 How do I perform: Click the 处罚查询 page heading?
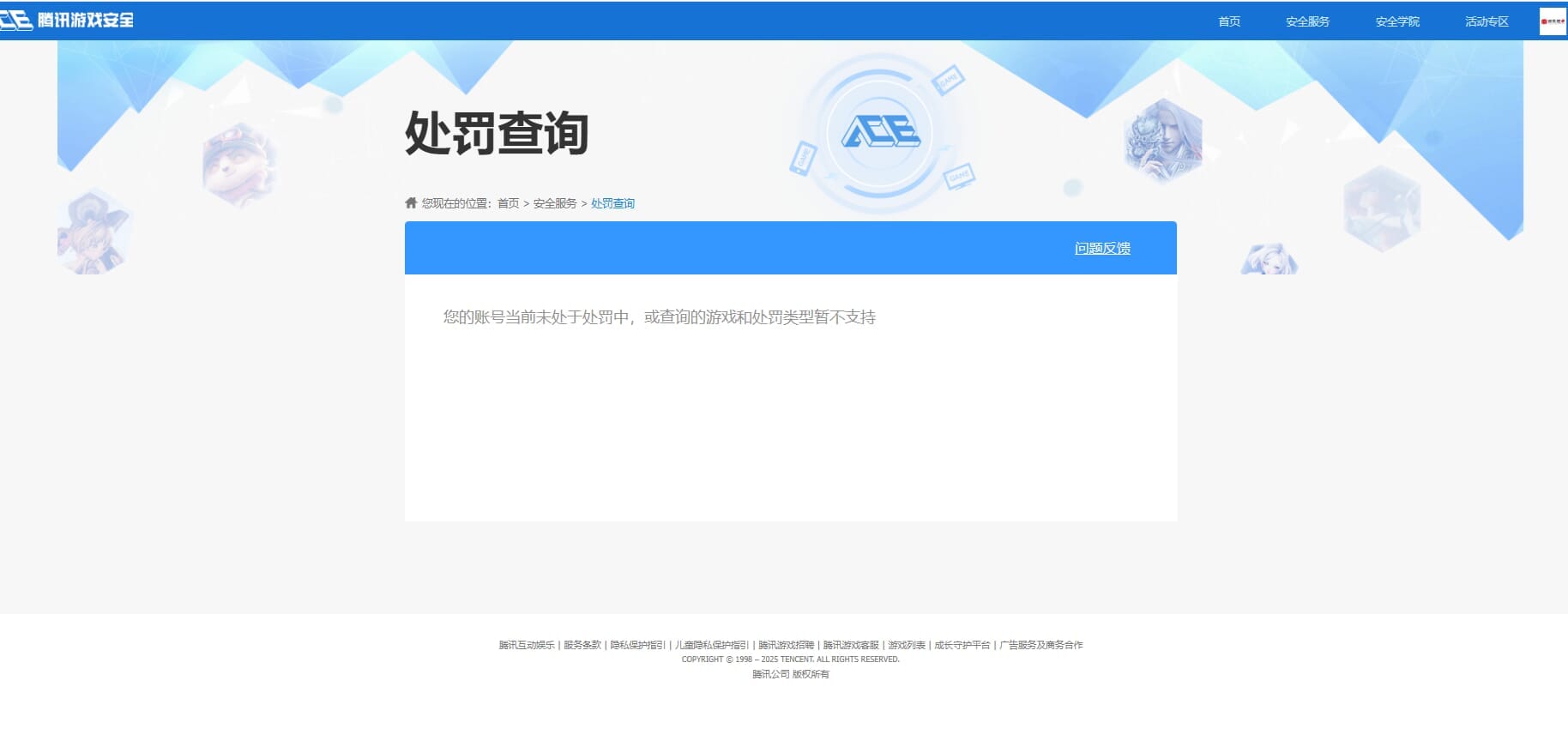tap(497, 133)
